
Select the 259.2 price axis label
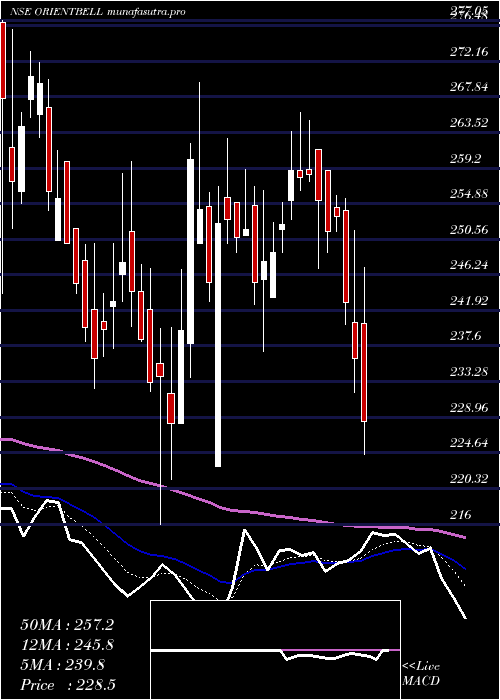(x=466, y=159)
